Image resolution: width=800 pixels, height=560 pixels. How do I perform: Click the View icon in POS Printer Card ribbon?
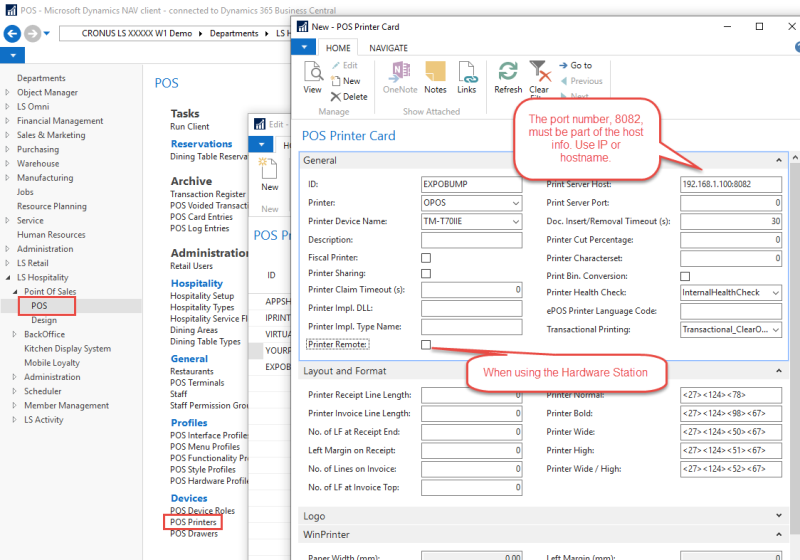[313, 78]
